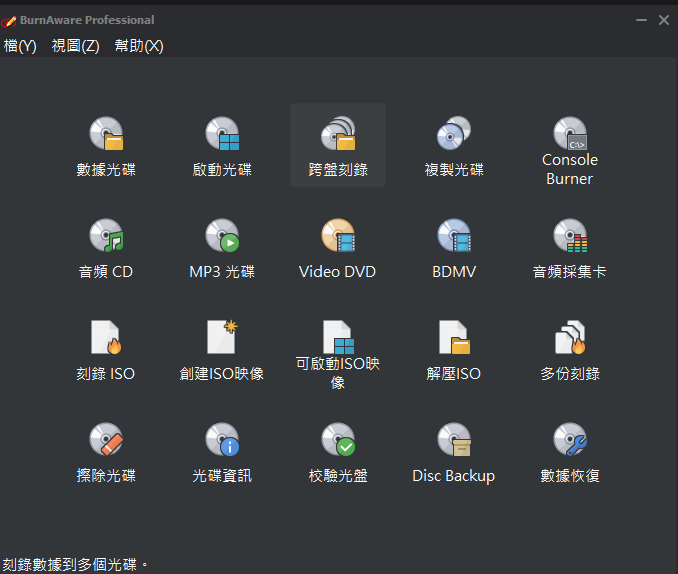Viewport: 678px width, 574px height.
Task: Open the 幫助(X) help menu
Action: click(x=139, y=45)
